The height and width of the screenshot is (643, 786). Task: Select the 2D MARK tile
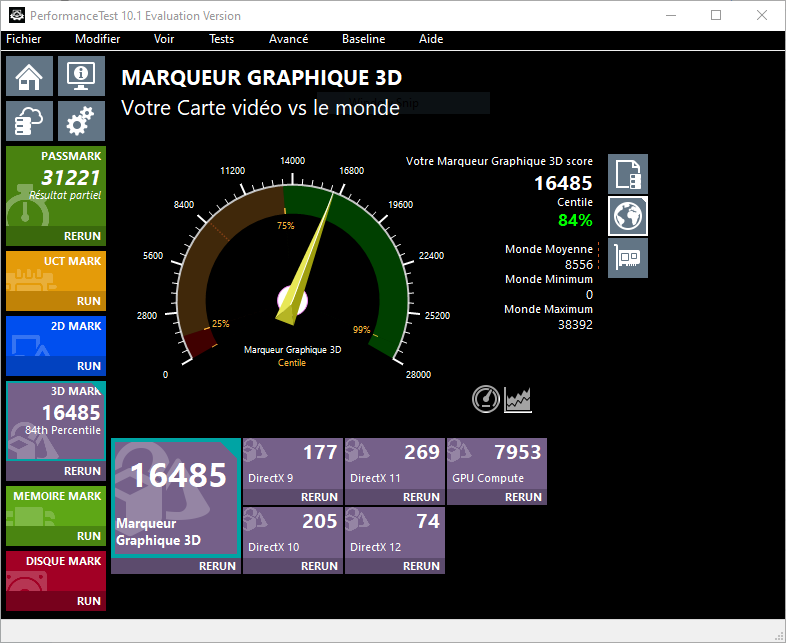point(56,336)
